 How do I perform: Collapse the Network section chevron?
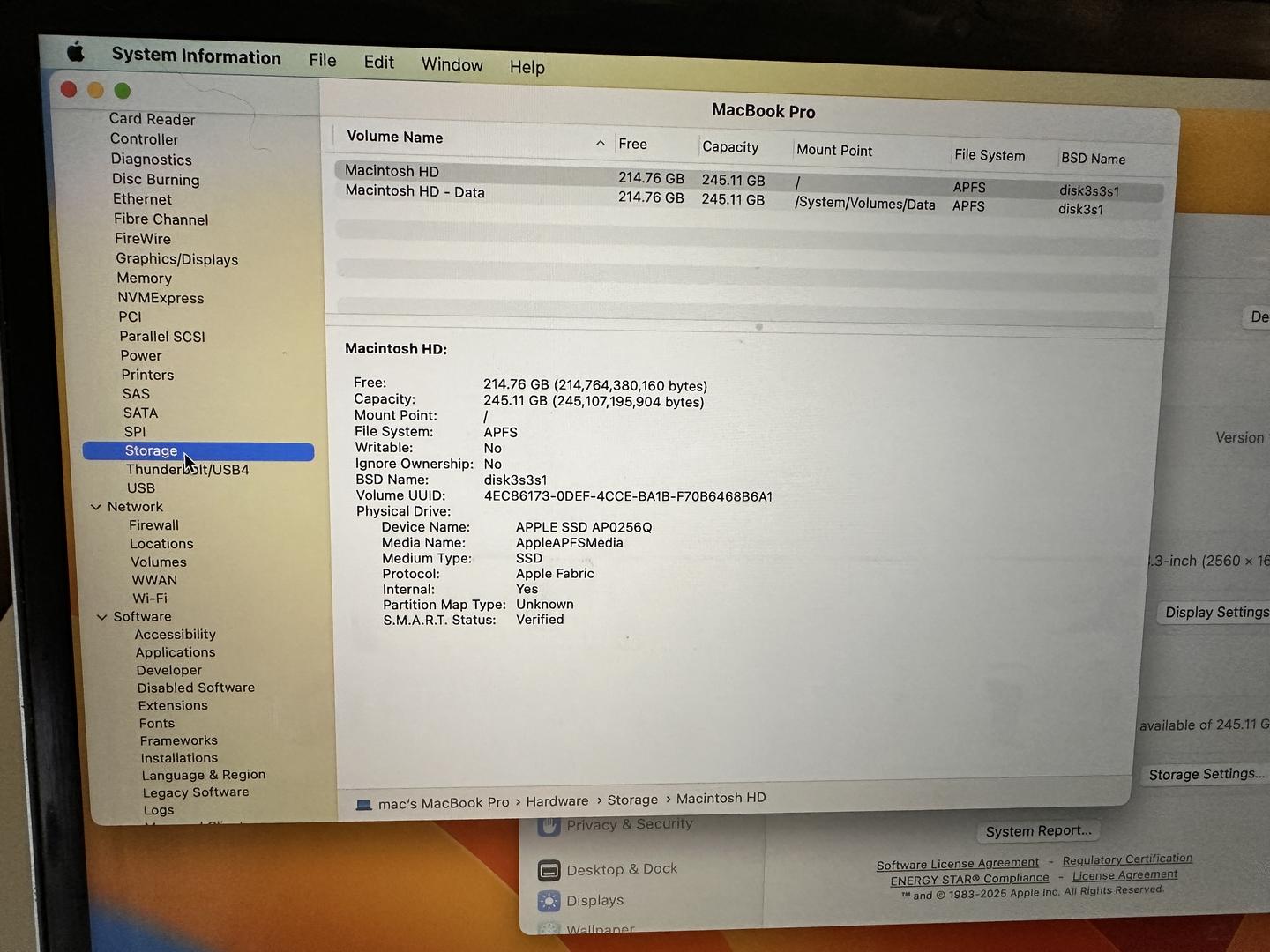(96, 507)
